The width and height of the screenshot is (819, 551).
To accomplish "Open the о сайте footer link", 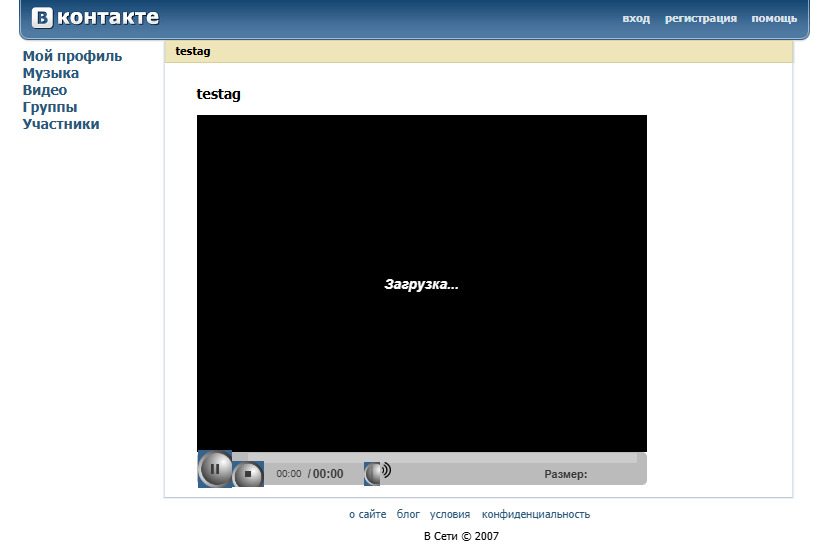I will coord(367,514).
